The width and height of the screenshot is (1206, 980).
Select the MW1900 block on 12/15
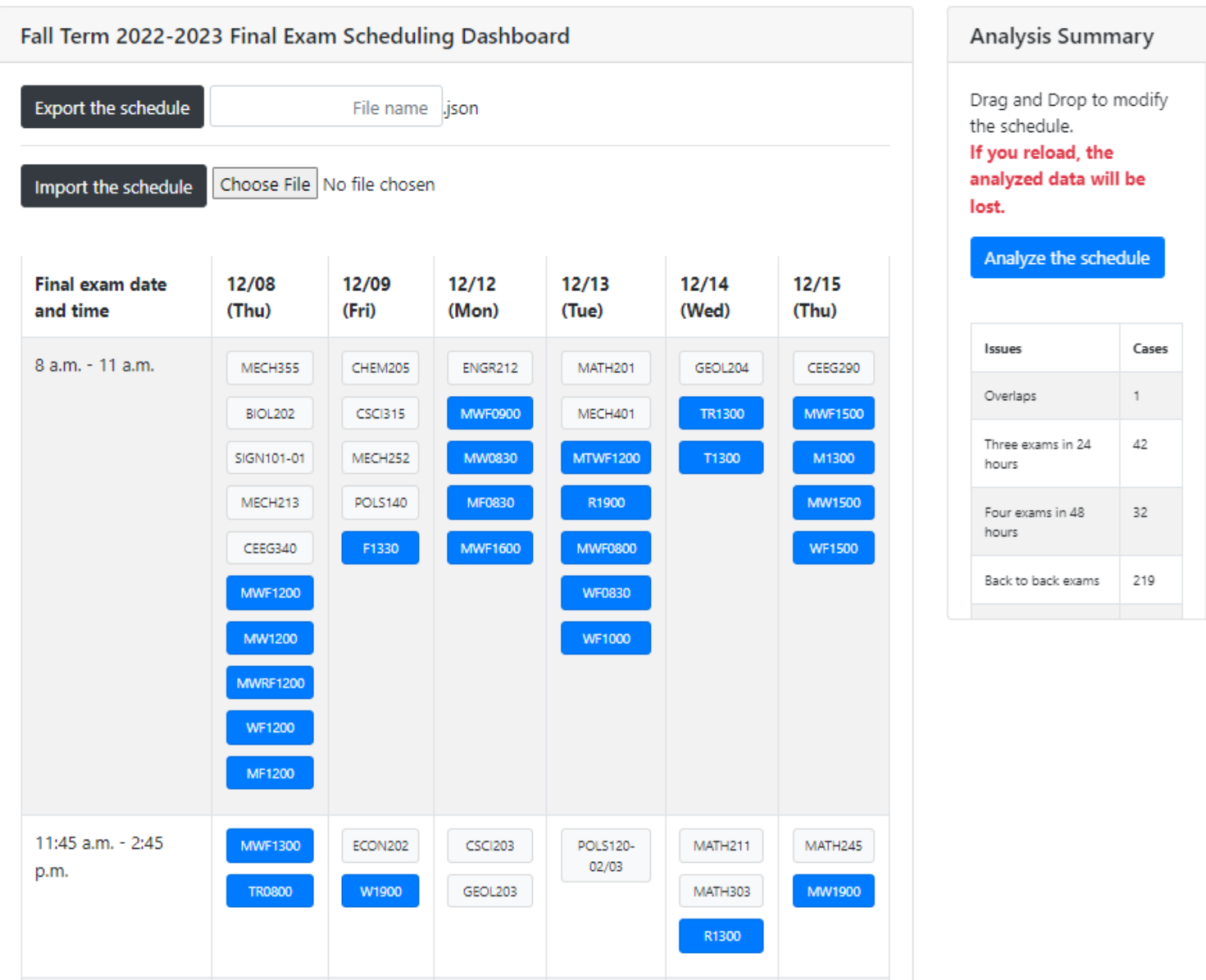833,891
